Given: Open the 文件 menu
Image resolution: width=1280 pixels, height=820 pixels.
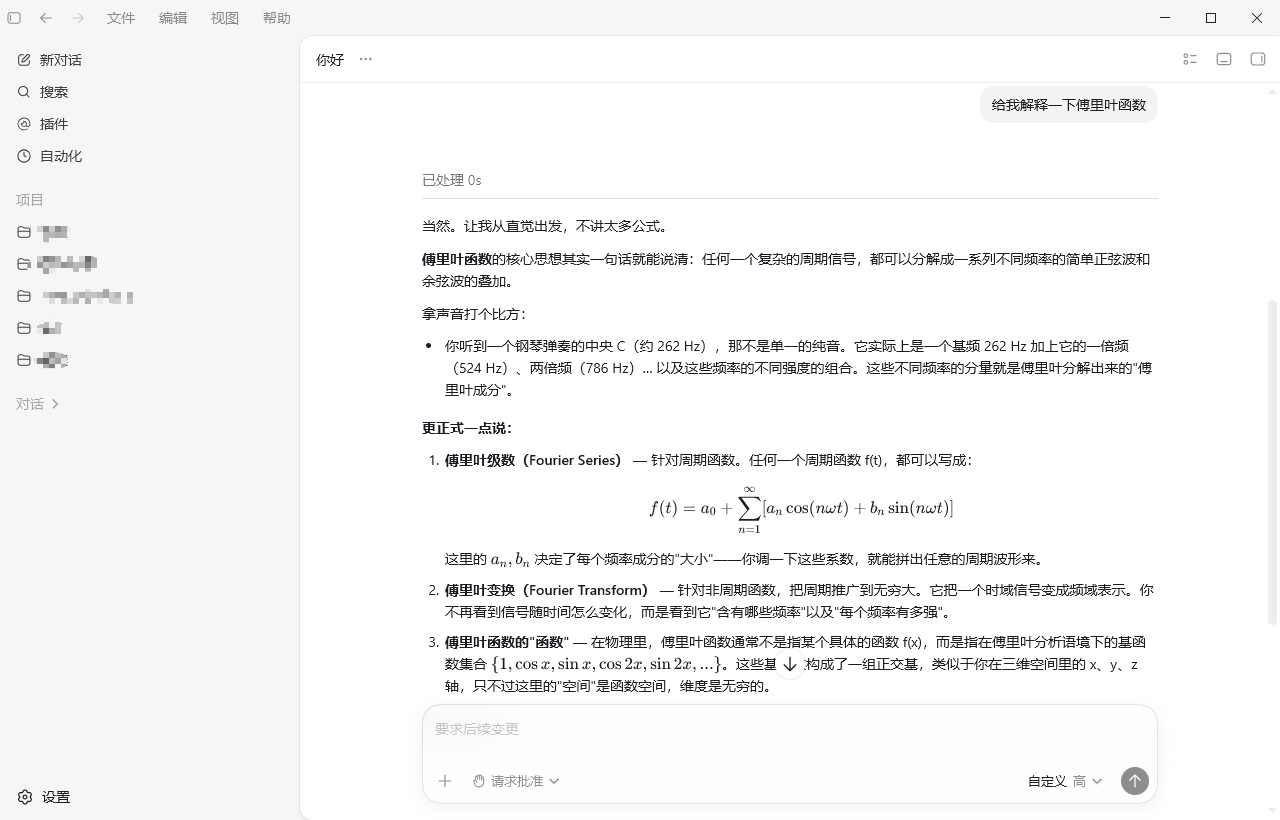Looking at the screenshot, I should point(121,18).
